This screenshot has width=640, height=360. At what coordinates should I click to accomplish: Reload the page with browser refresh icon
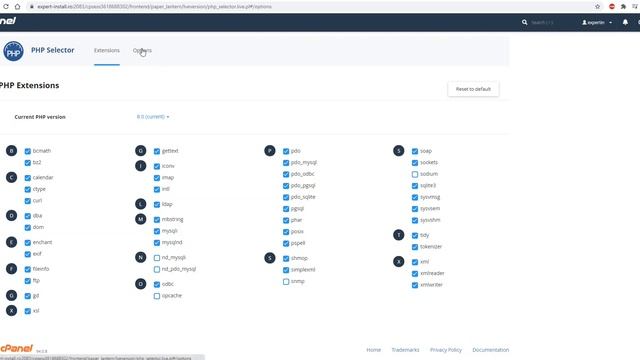click(x=6, y=7)
